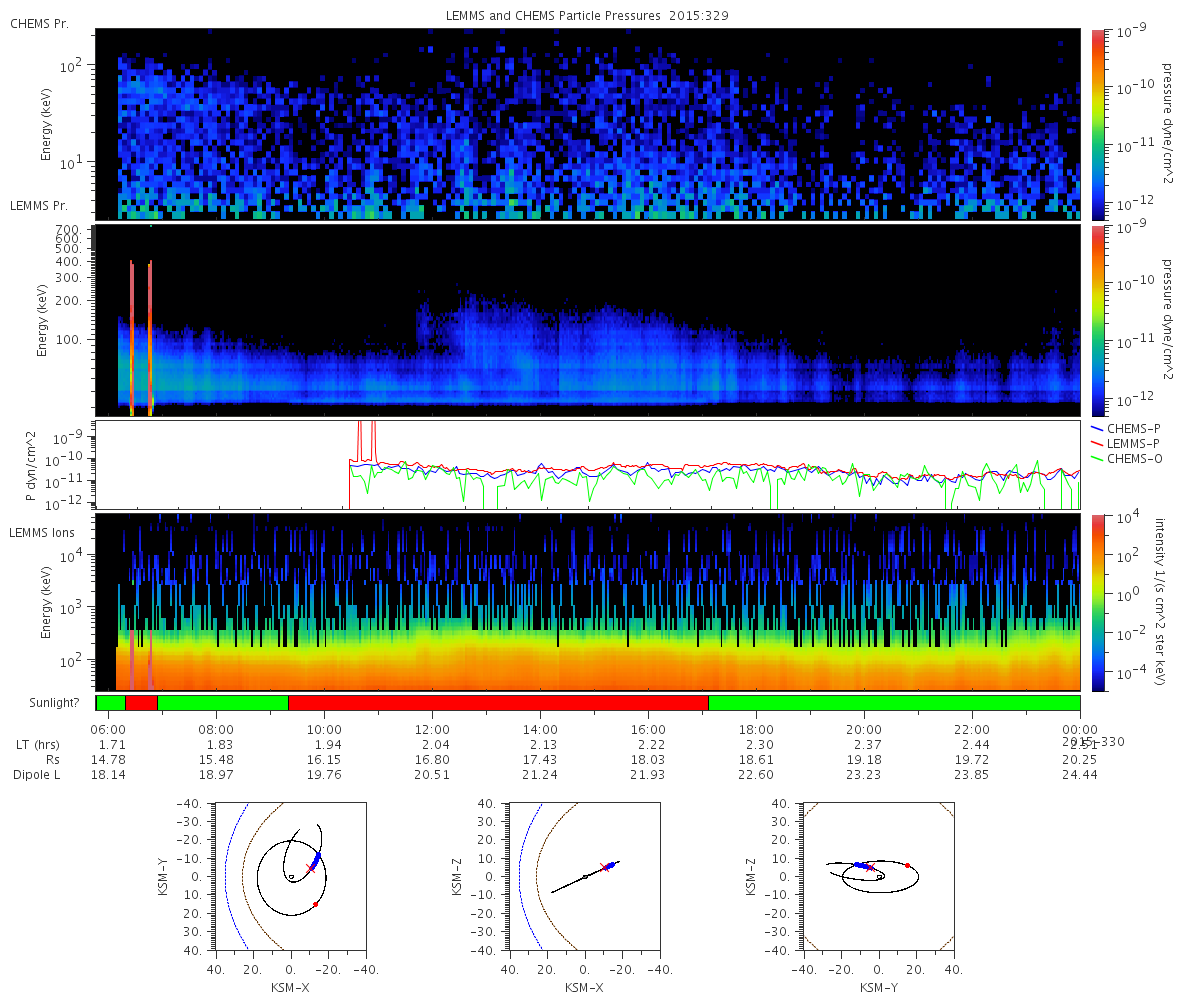Click the CHEMS pressure panel colorbar

point(1097,123)
